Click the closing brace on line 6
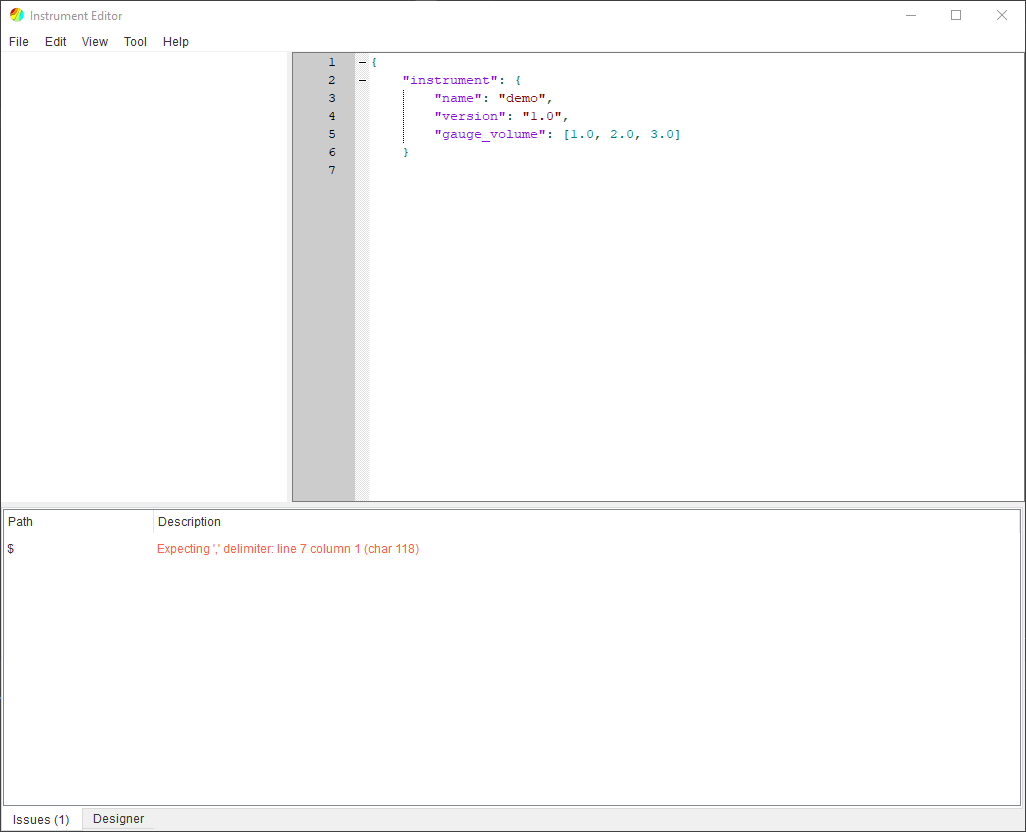The image size is (1026, 832). point(406,152)
